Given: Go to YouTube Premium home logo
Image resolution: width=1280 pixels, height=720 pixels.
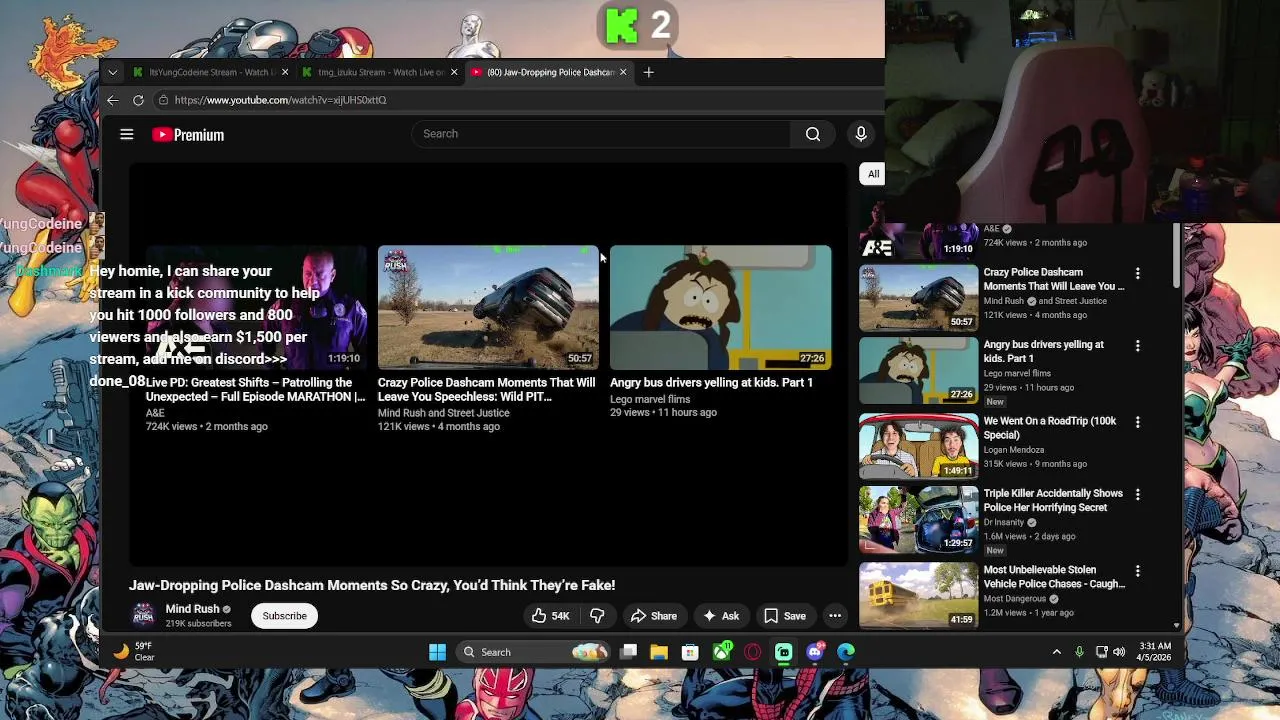Looking at the screenshot, I should pos(188,135).
